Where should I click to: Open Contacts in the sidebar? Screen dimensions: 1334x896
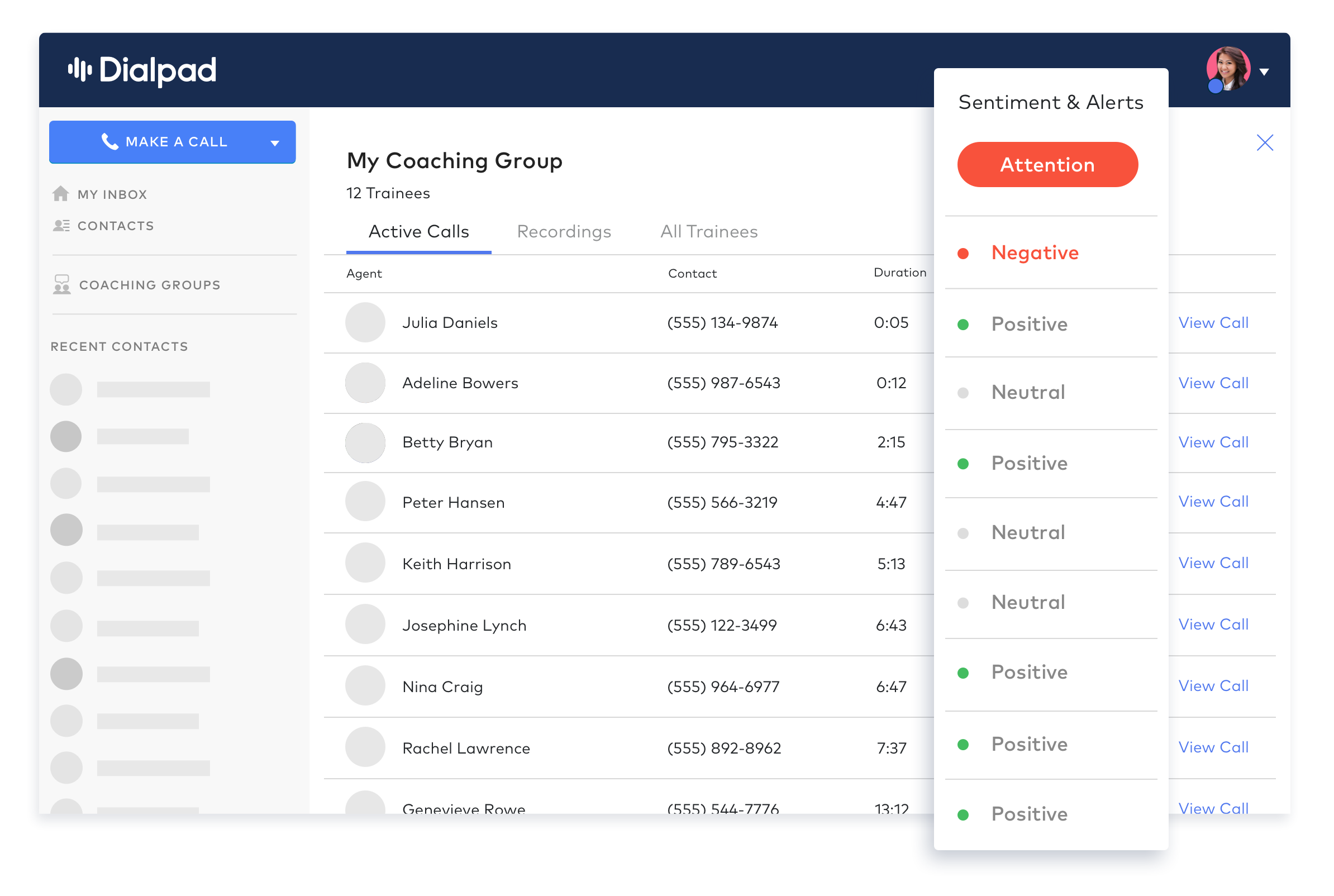116,226
